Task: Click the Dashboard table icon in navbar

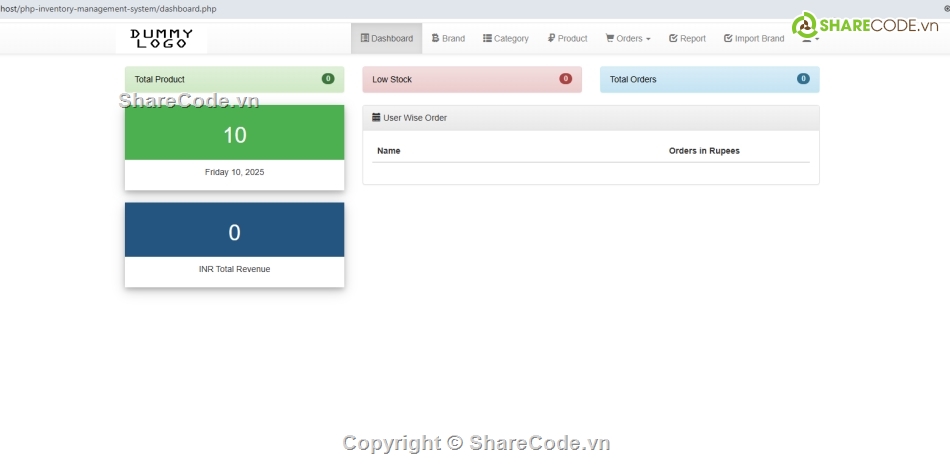Action: pyautogui.click(x=365, y=39)
